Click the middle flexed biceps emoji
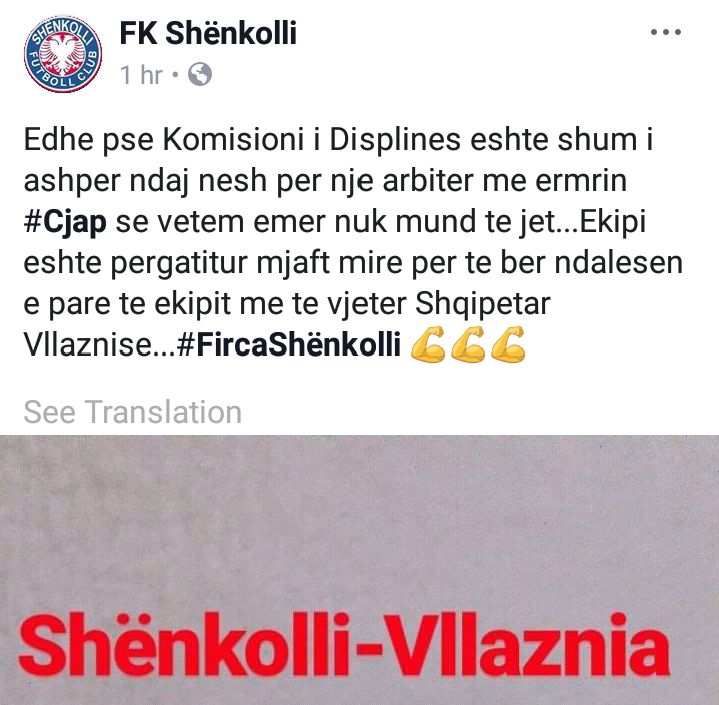This screenshot has height=705, width=719. (x=468, y=345)
